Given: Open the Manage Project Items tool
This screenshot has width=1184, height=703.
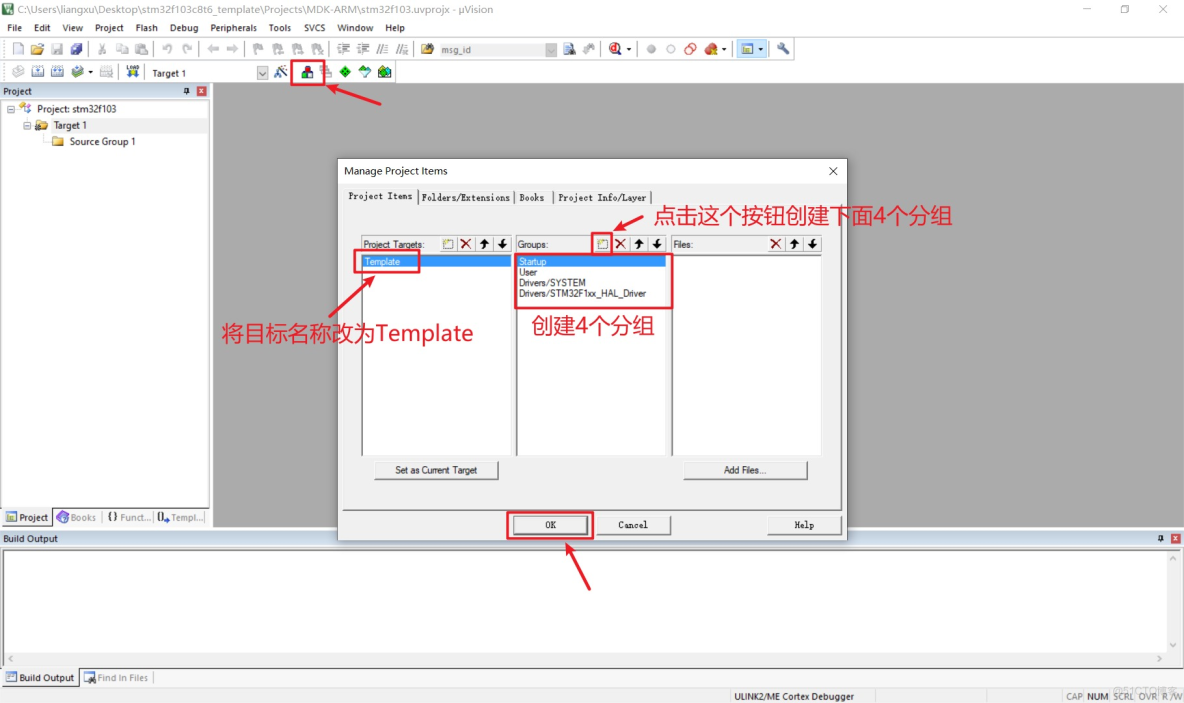Looking at the screenshot, I should tap(307, 71).
